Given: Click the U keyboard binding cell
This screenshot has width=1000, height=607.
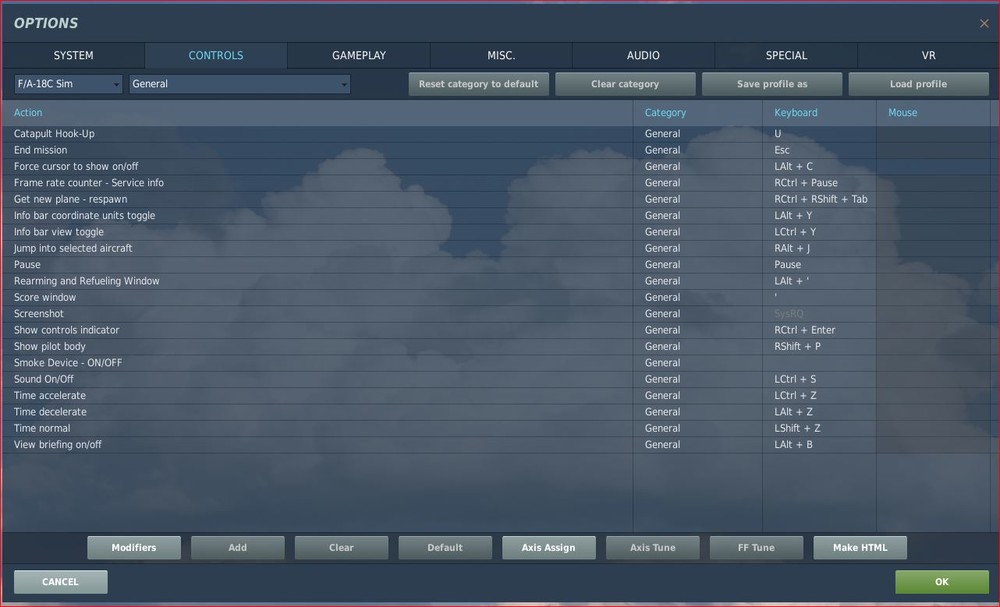Looking at the screenshot, I should 820,134.
